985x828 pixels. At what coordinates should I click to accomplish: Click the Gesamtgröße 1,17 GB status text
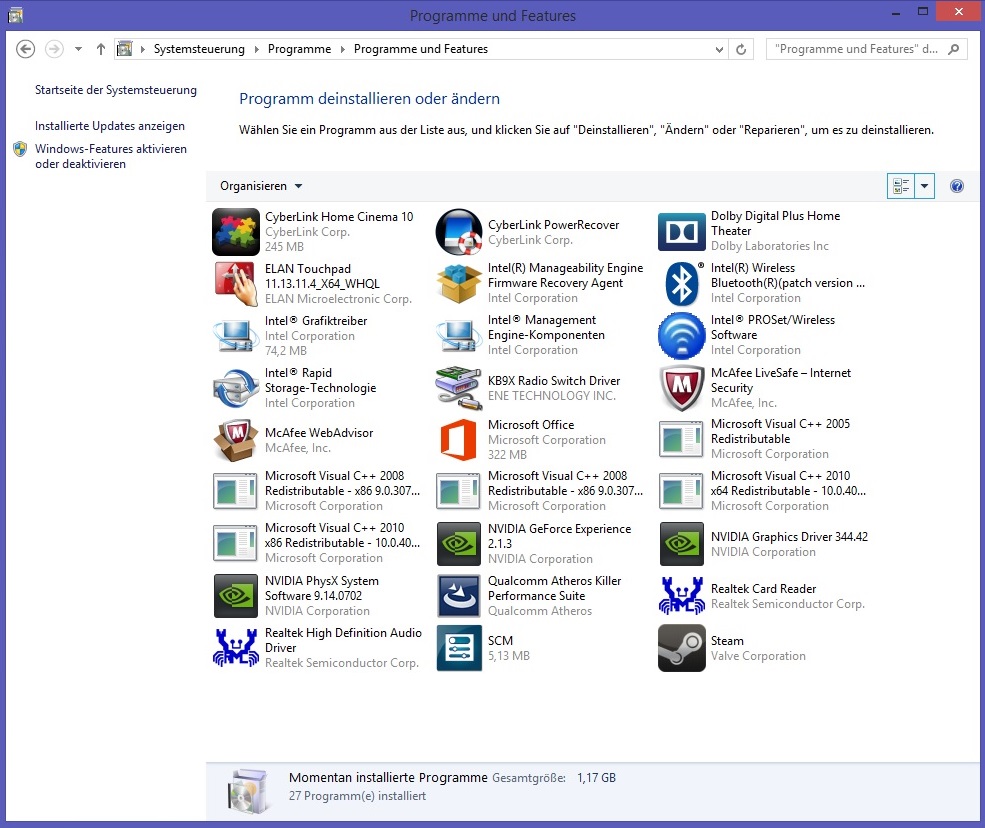pos(553,778)
